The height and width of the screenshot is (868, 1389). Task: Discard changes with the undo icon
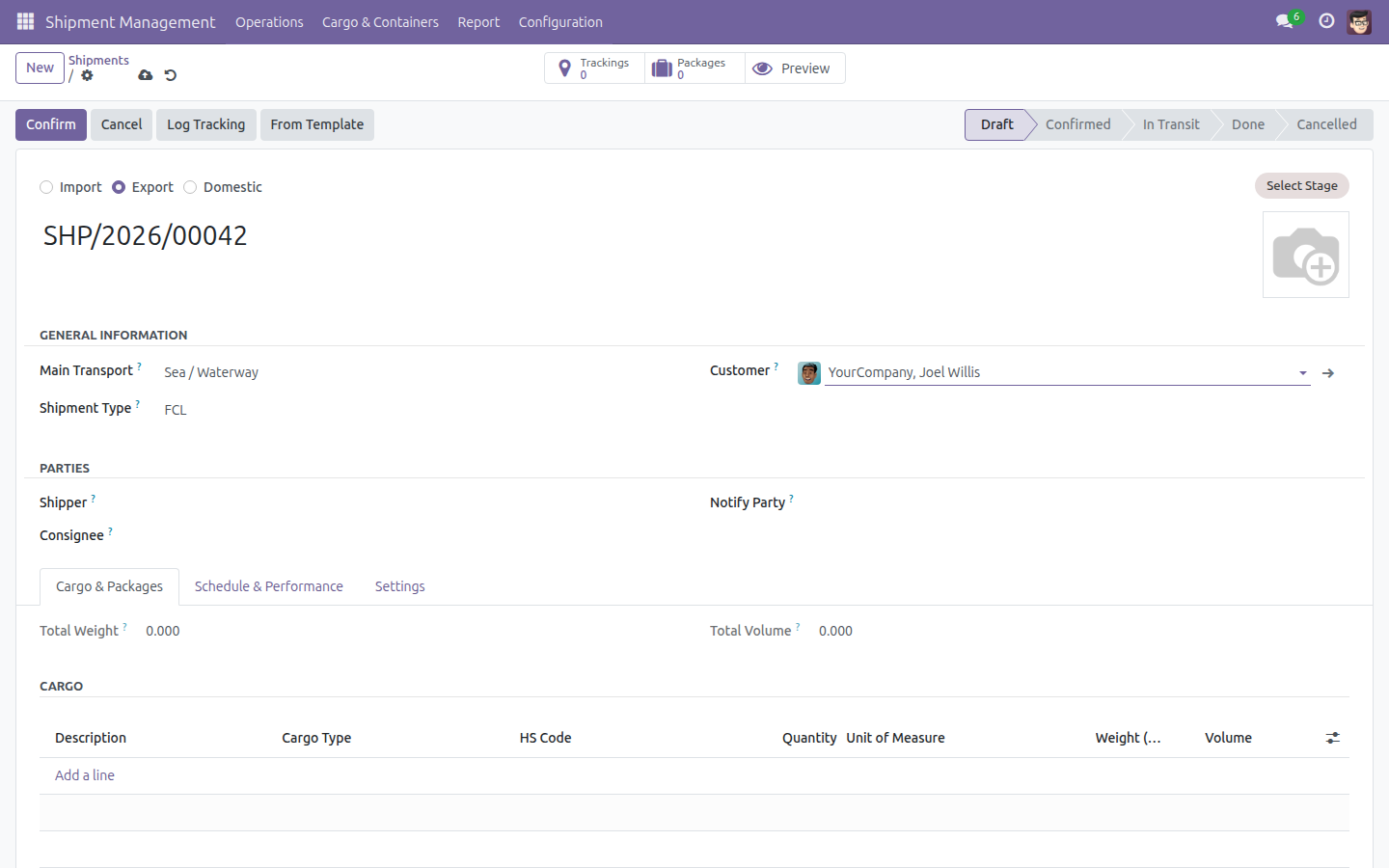(x=171, y=75)
